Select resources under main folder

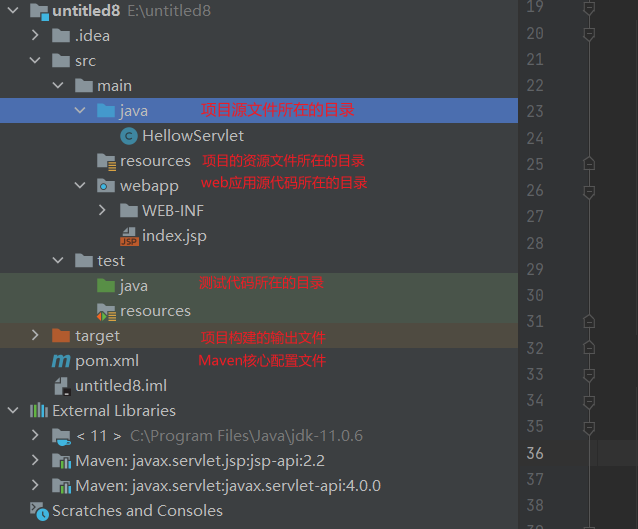(155, 161)
